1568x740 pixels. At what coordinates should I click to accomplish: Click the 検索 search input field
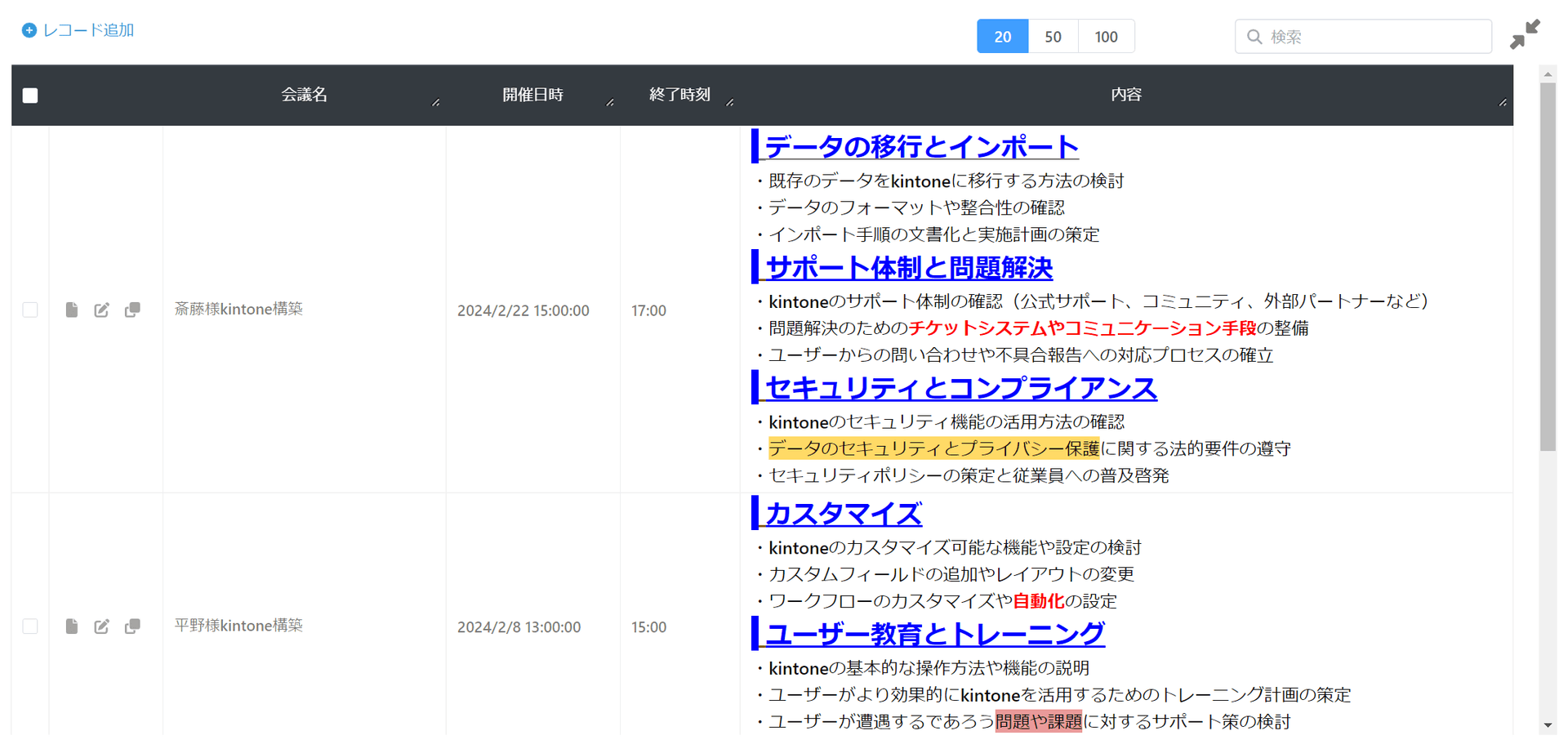(x=1363, y=37)
